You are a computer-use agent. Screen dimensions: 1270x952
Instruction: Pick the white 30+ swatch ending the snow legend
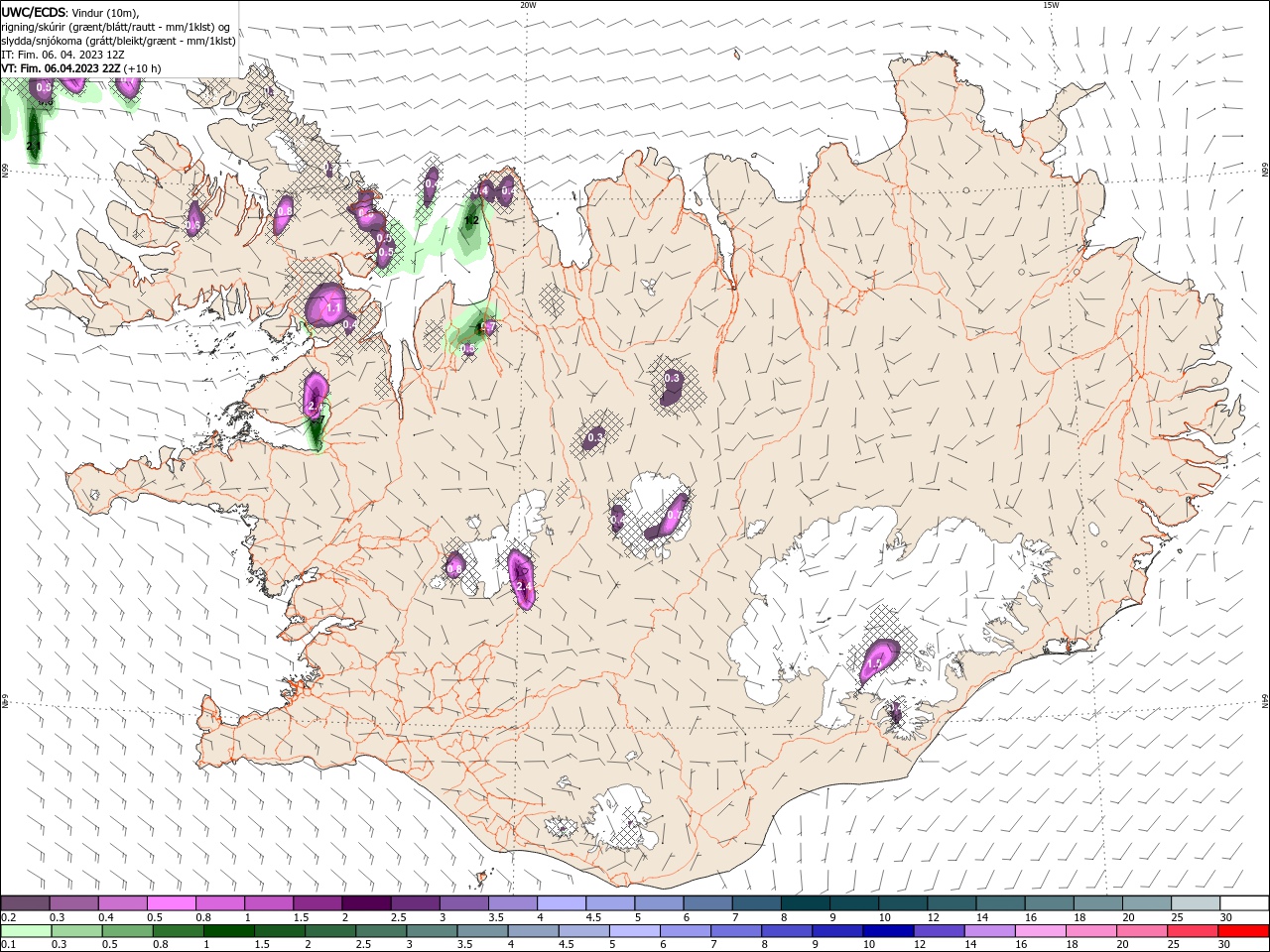[1245, 903]
